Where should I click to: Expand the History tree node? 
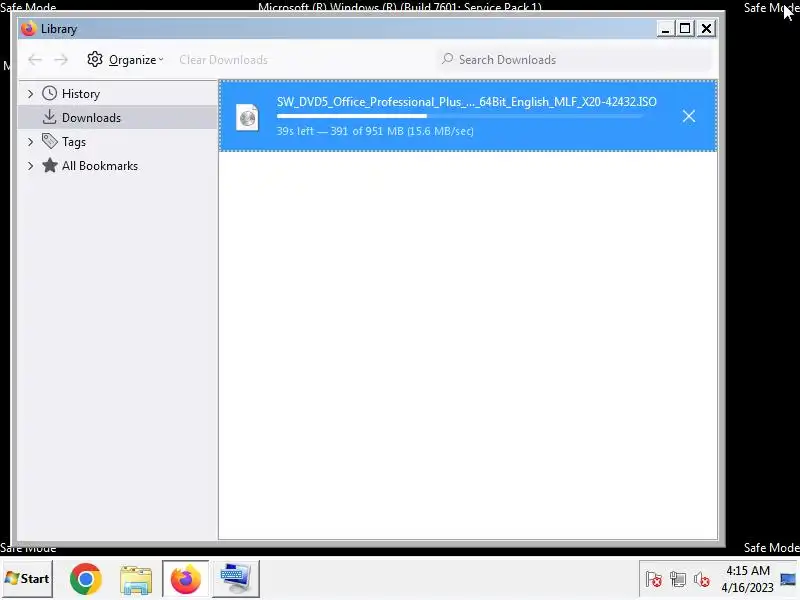point(31,94)
